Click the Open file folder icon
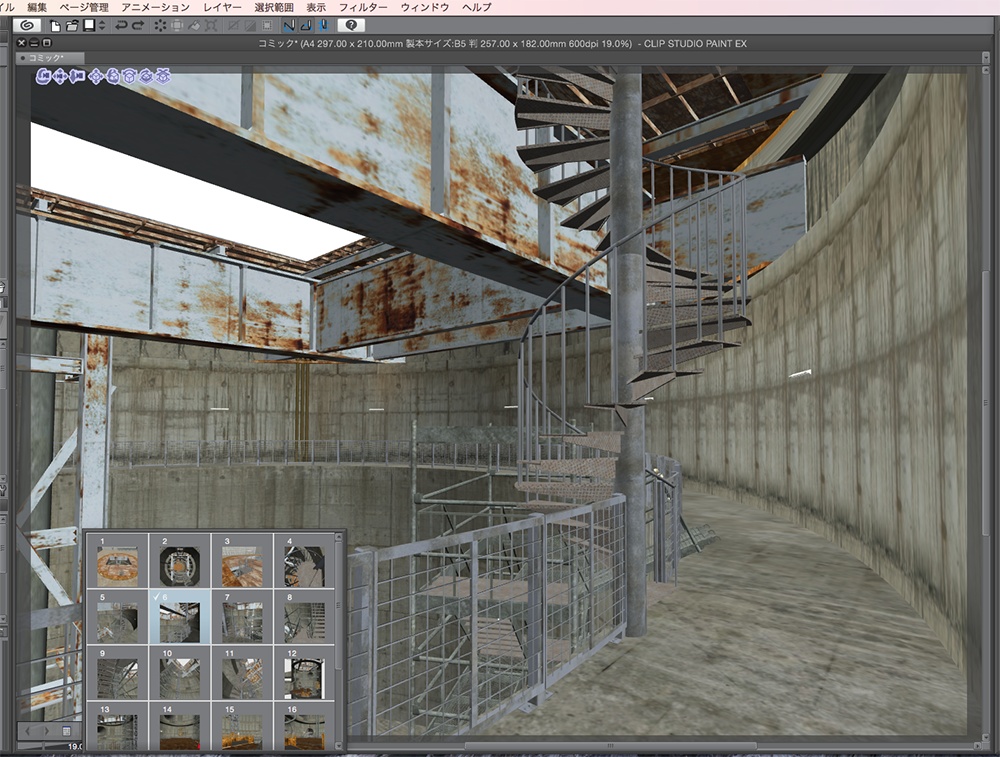Viewport: 1000px width, 757px height. coord(72,26)
